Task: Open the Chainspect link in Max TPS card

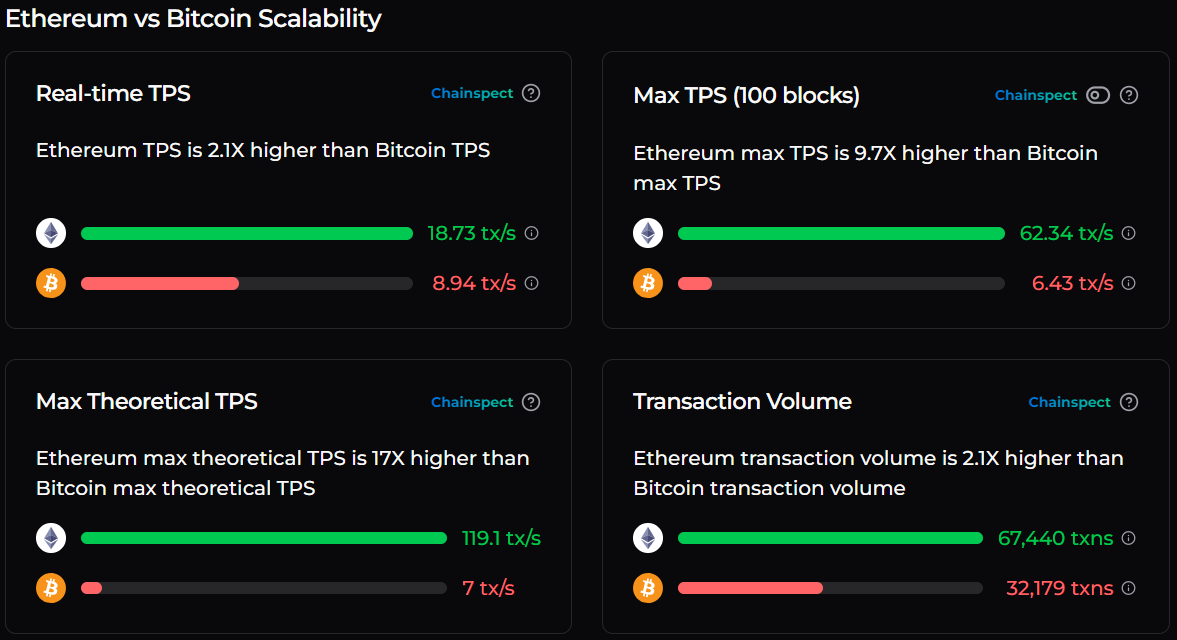Action: 1036,95
